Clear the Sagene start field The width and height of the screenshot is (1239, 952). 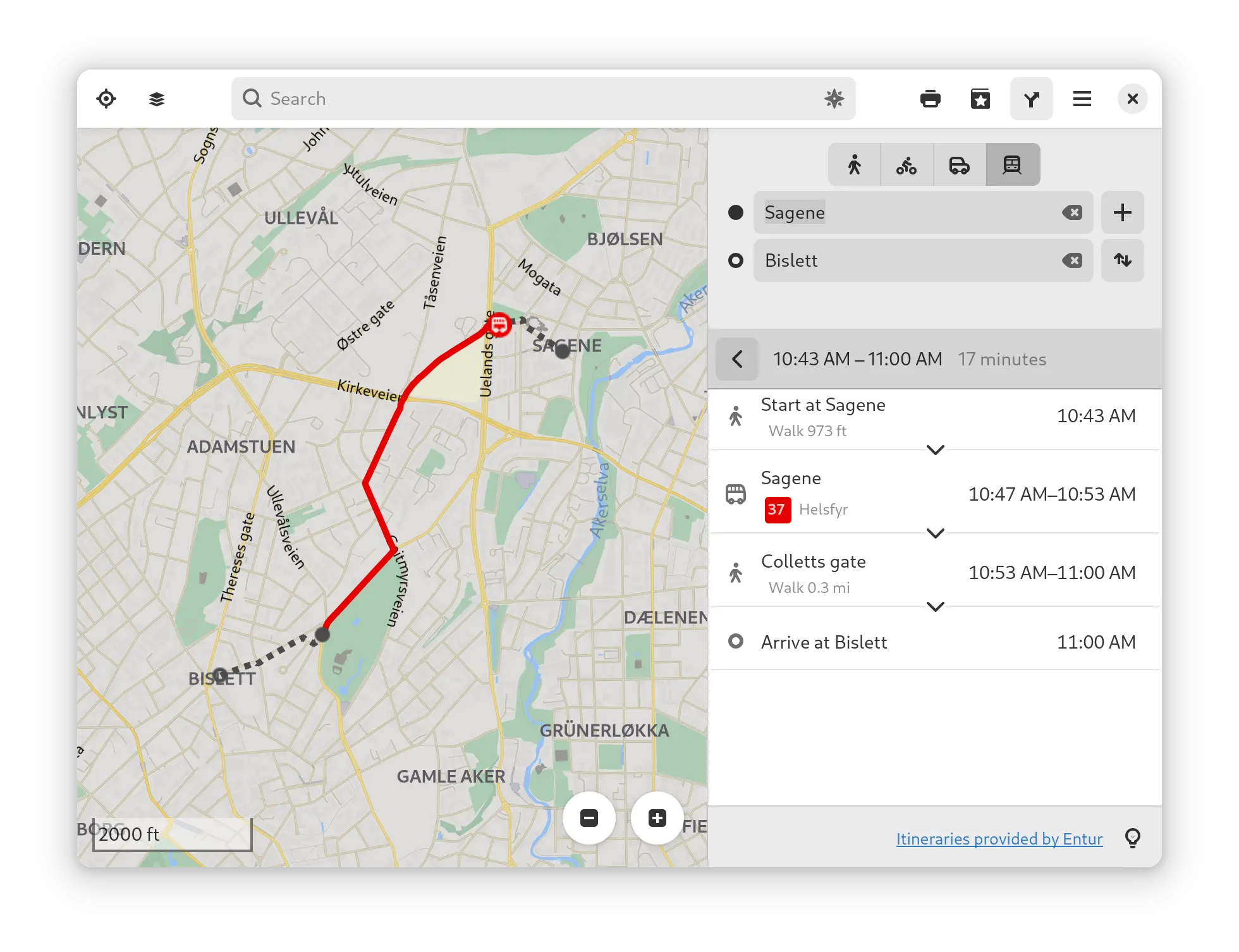tap(1072, 212)
